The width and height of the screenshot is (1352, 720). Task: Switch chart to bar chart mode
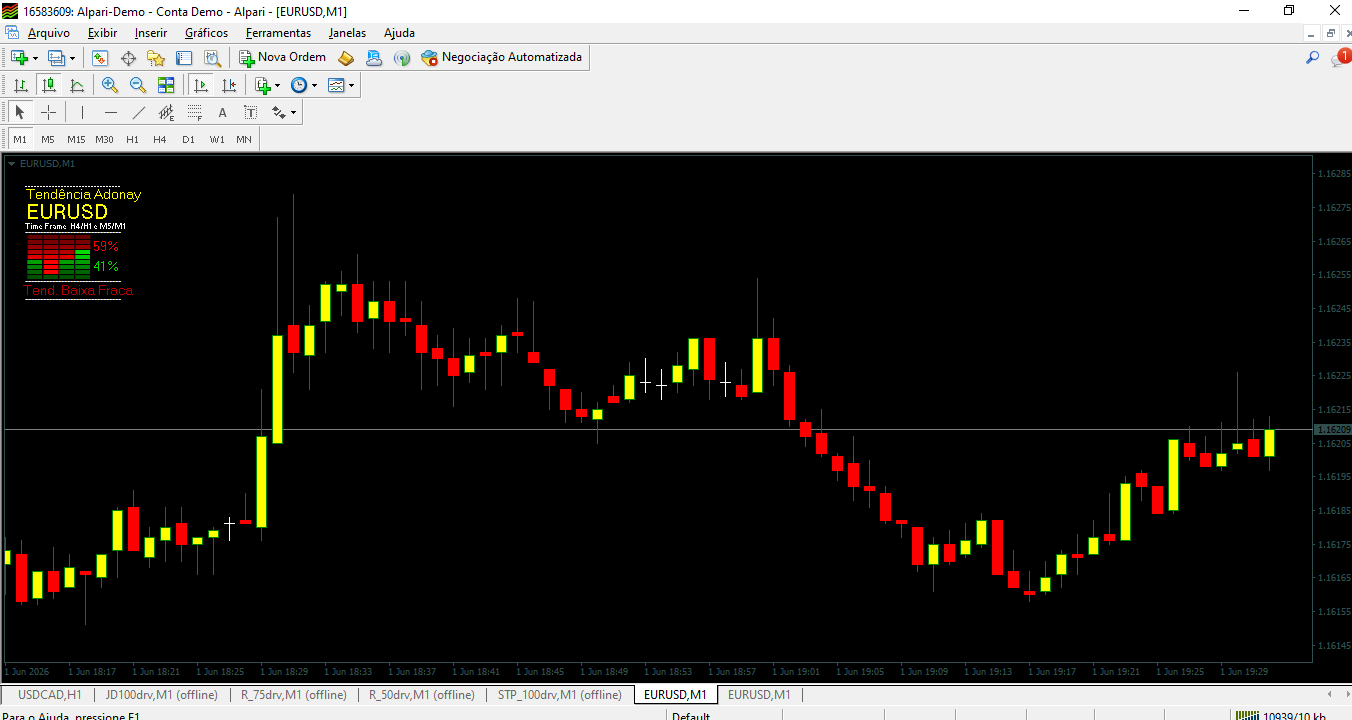[x=20, y=85]
